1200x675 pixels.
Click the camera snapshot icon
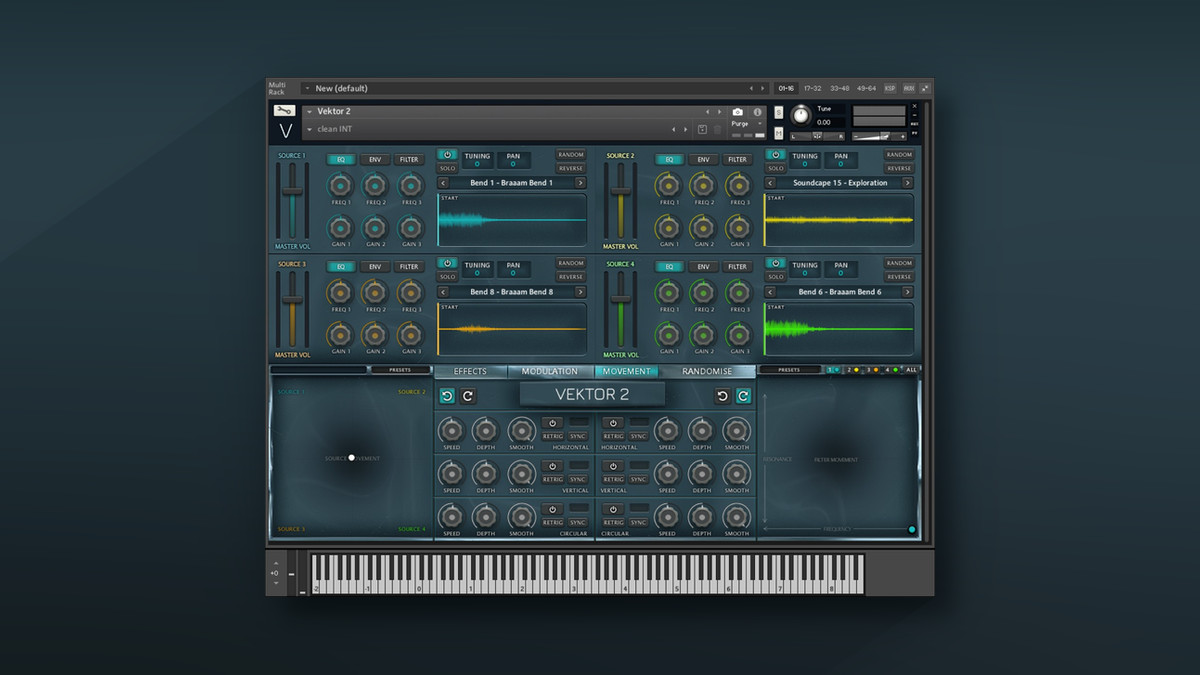point(737,112)
